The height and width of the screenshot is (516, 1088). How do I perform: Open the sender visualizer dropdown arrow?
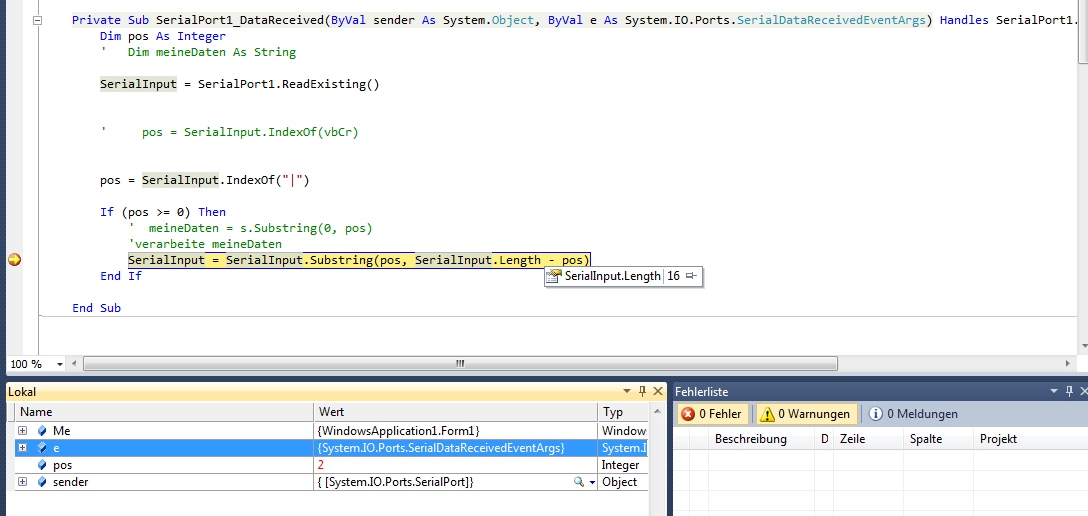pos(592,482)
